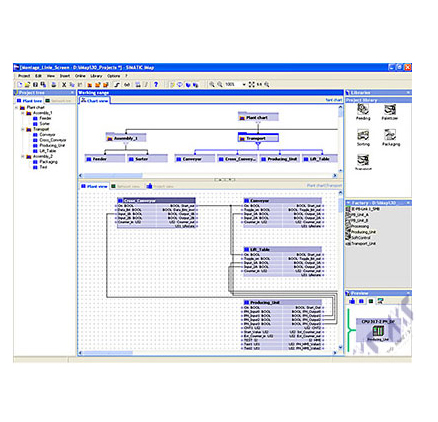Click the Zoom in magnifier toolbar icon

(212, 84)
